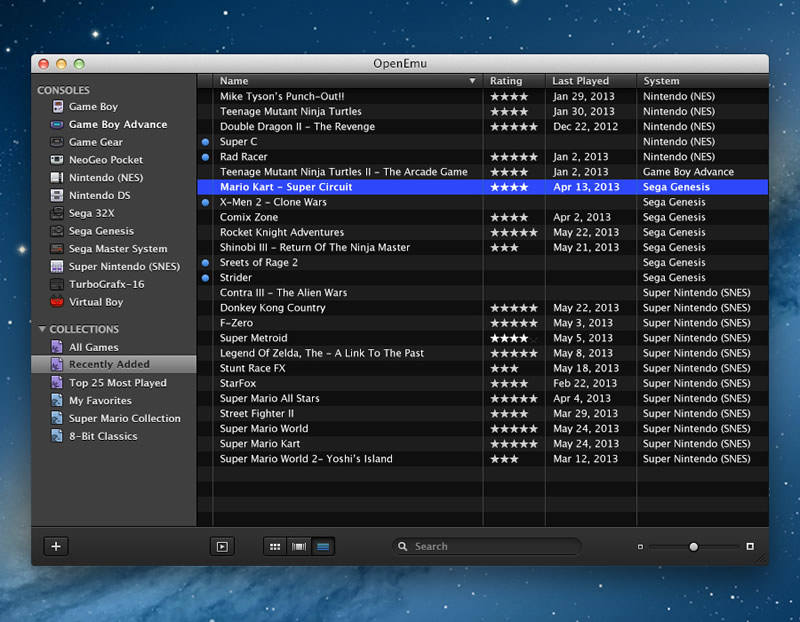Click the Super Nintendo (SNES) sidebar icon

[x=57, y=266]
